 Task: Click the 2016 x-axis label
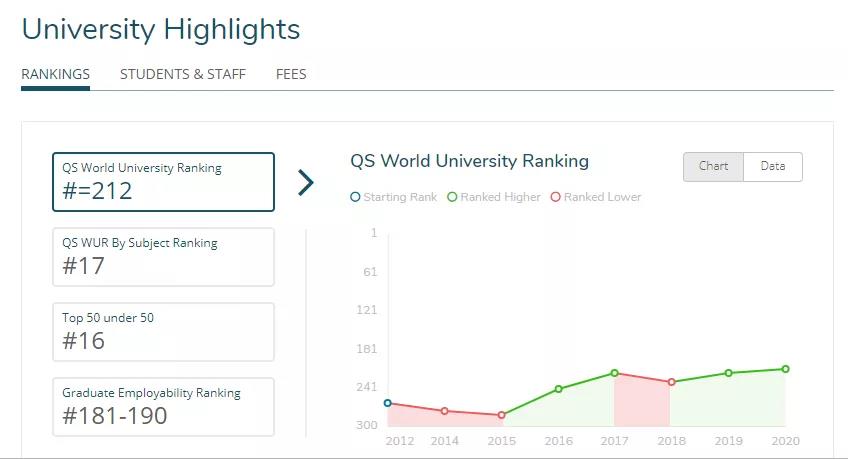(x=558, y=441)
